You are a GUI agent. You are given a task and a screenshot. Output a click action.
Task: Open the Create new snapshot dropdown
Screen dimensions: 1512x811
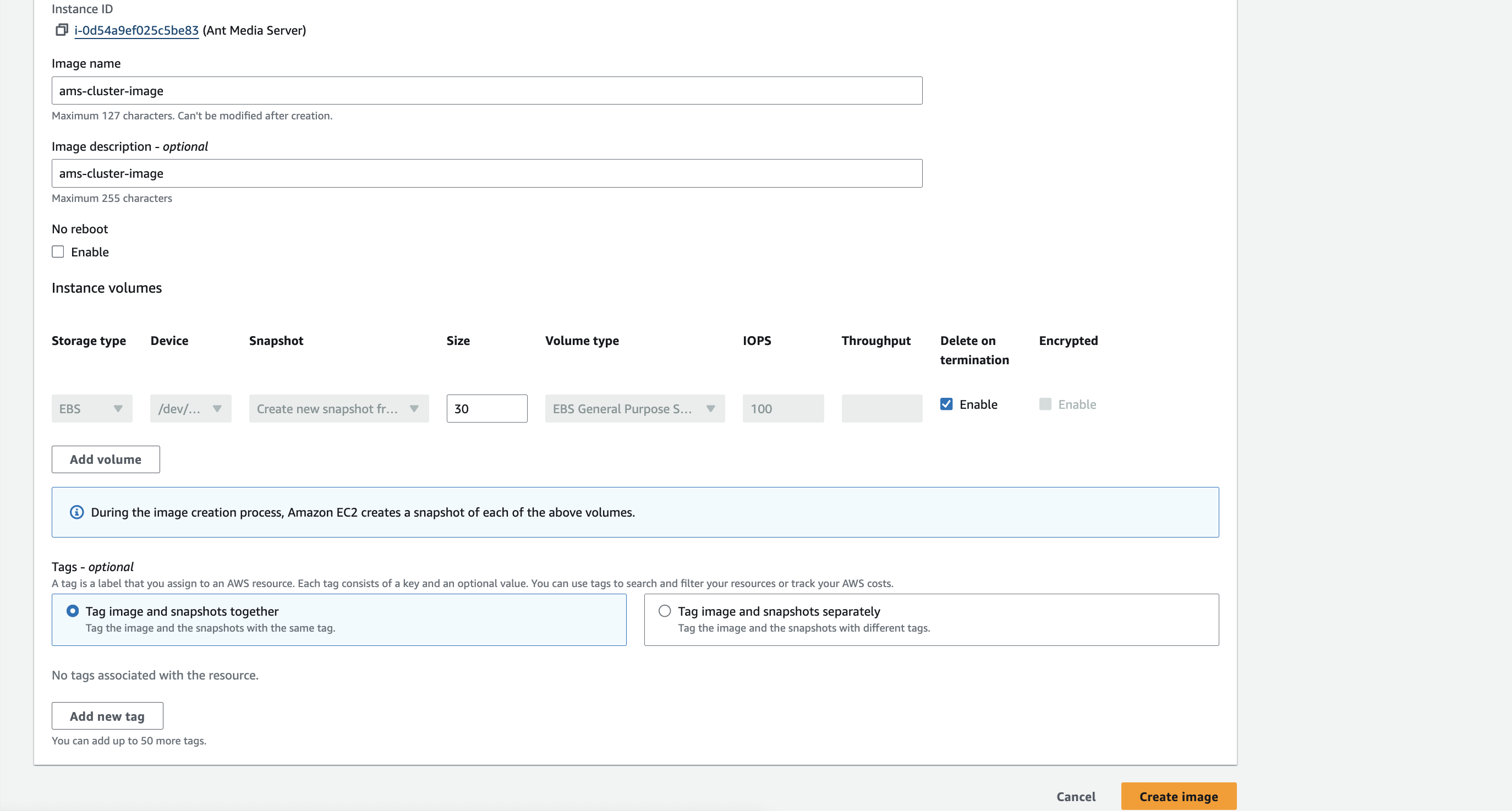pos(339,409)
